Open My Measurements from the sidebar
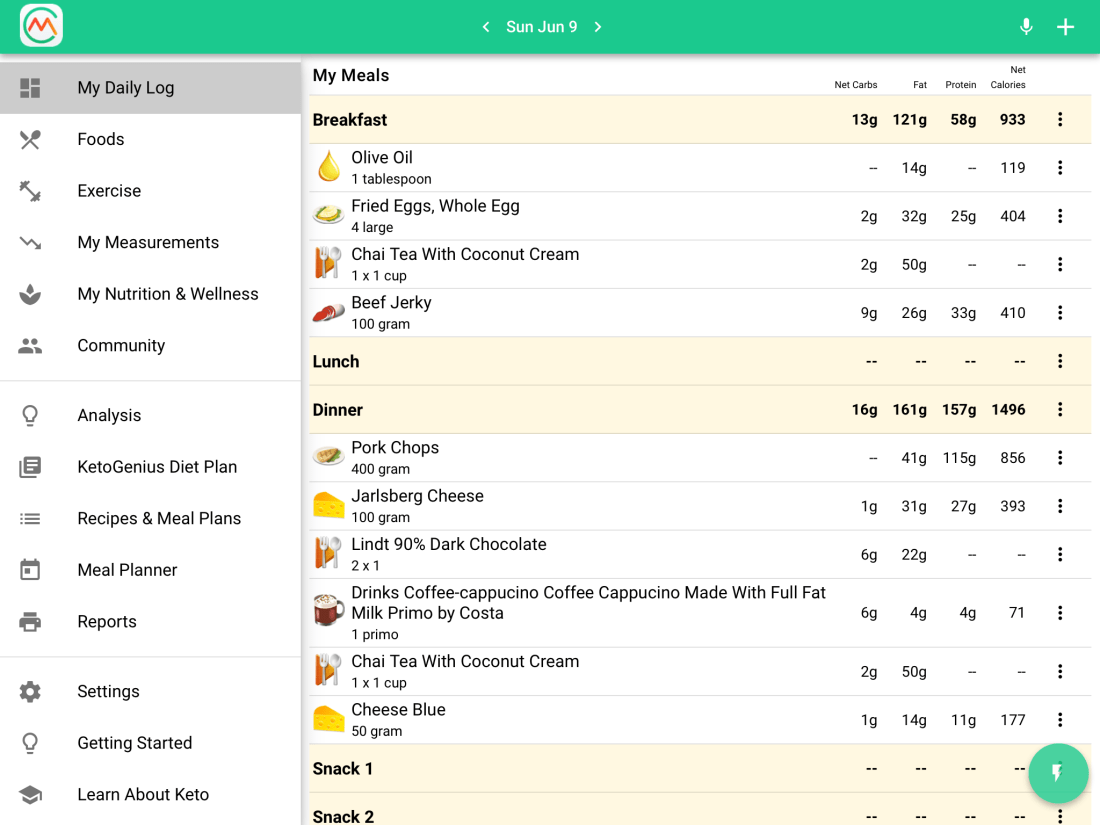The width and height of the screenshot is (1100, 825). pyautogui.click(x=148, y=242)
